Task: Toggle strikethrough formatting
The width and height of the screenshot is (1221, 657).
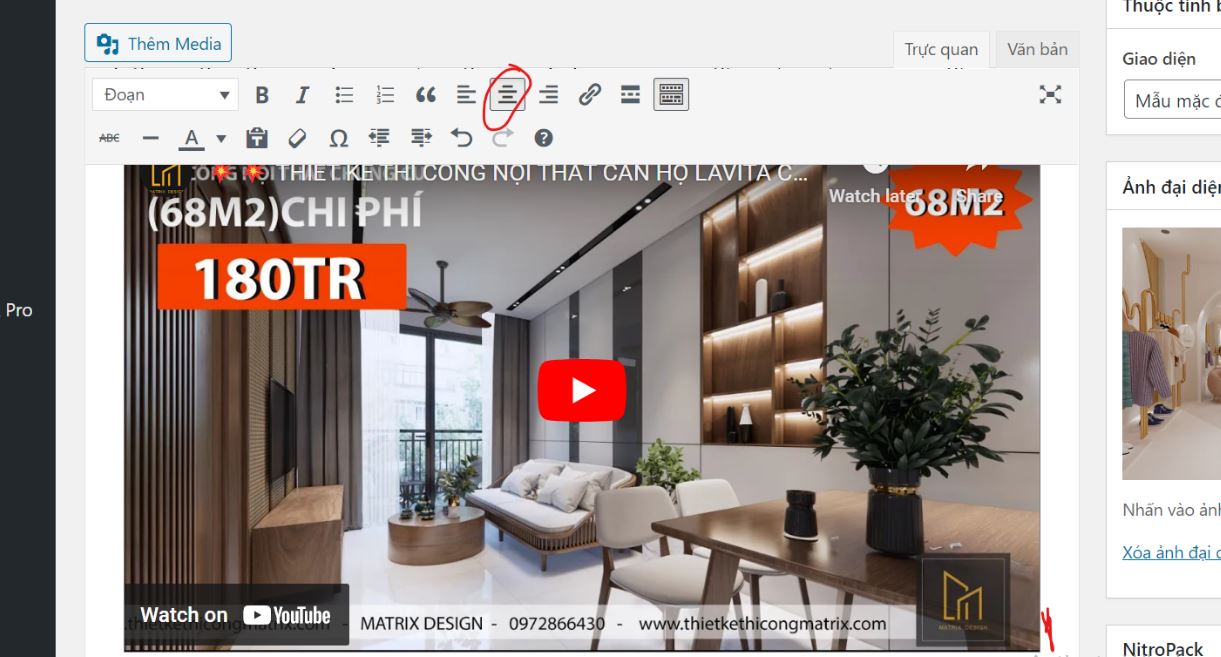Action: (x=109, y=138)
